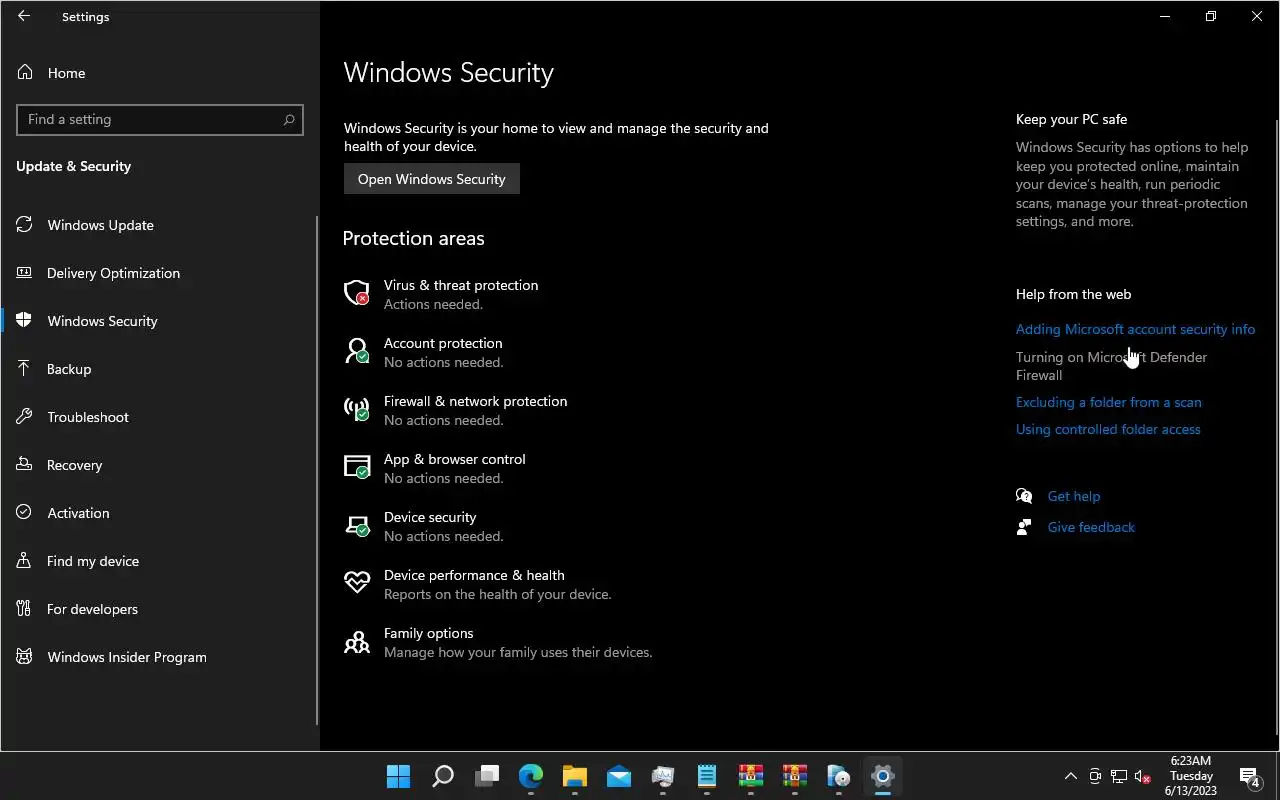Open the Firewall & network protection icon
The height and width of the screenshot is (800, 1280).
pyautogui.click(x=357, y=409)
